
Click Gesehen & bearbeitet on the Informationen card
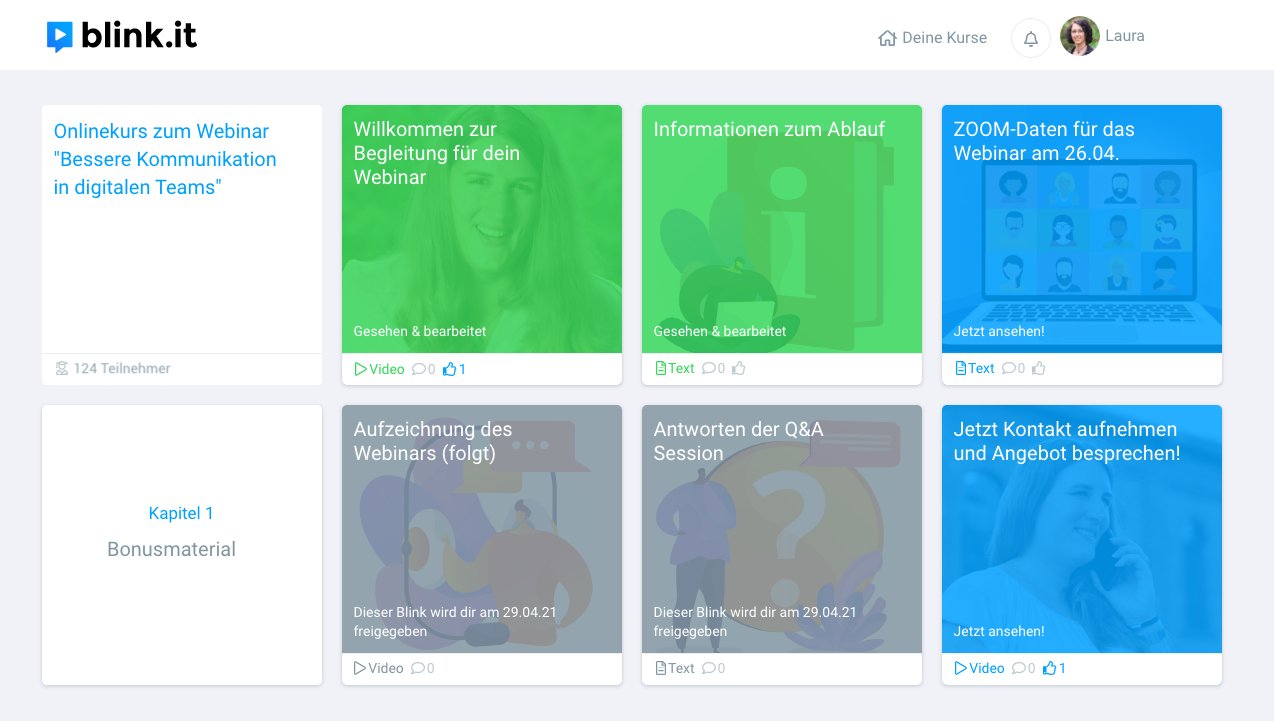click(720, 331)
